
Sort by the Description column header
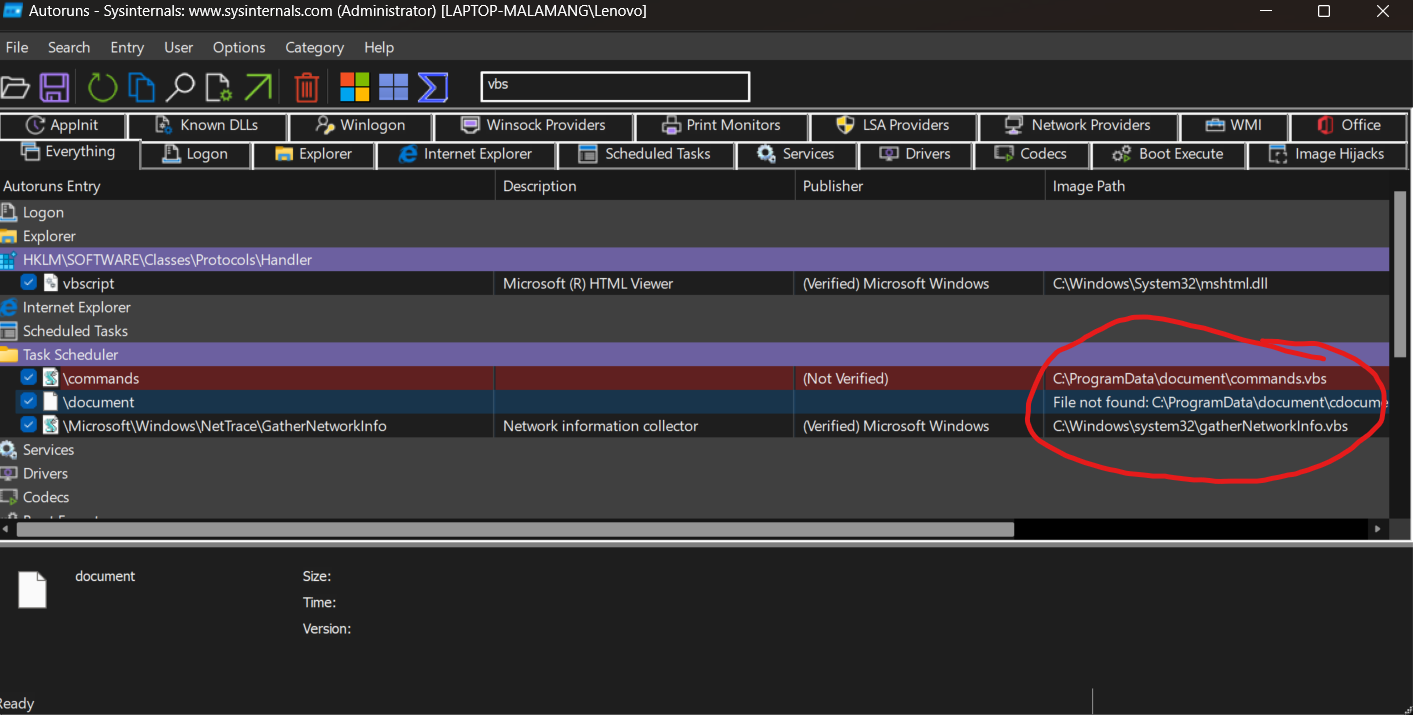(645, 186)
